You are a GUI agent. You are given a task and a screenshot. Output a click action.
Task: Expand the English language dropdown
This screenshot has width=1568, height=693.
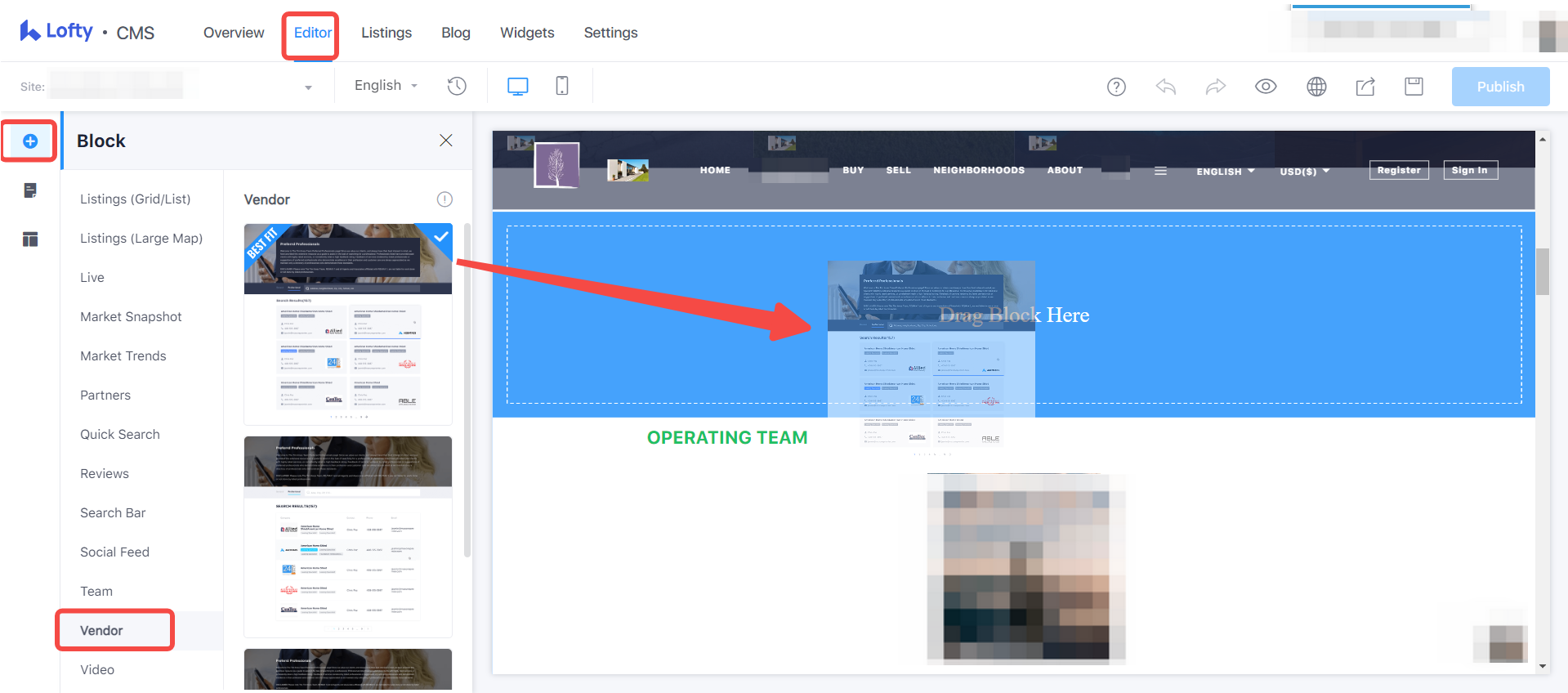click(386, 86)
